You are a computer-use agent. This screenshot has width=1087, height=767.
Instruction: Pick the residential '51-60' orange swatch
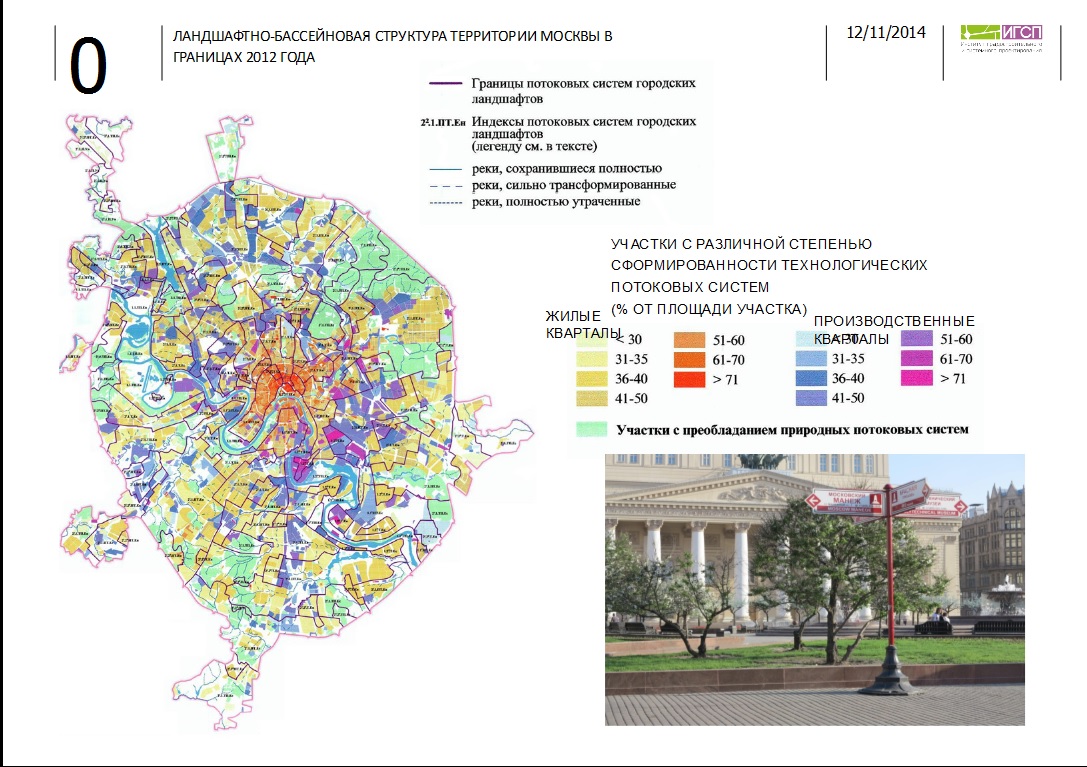click(x=689, y=340)
